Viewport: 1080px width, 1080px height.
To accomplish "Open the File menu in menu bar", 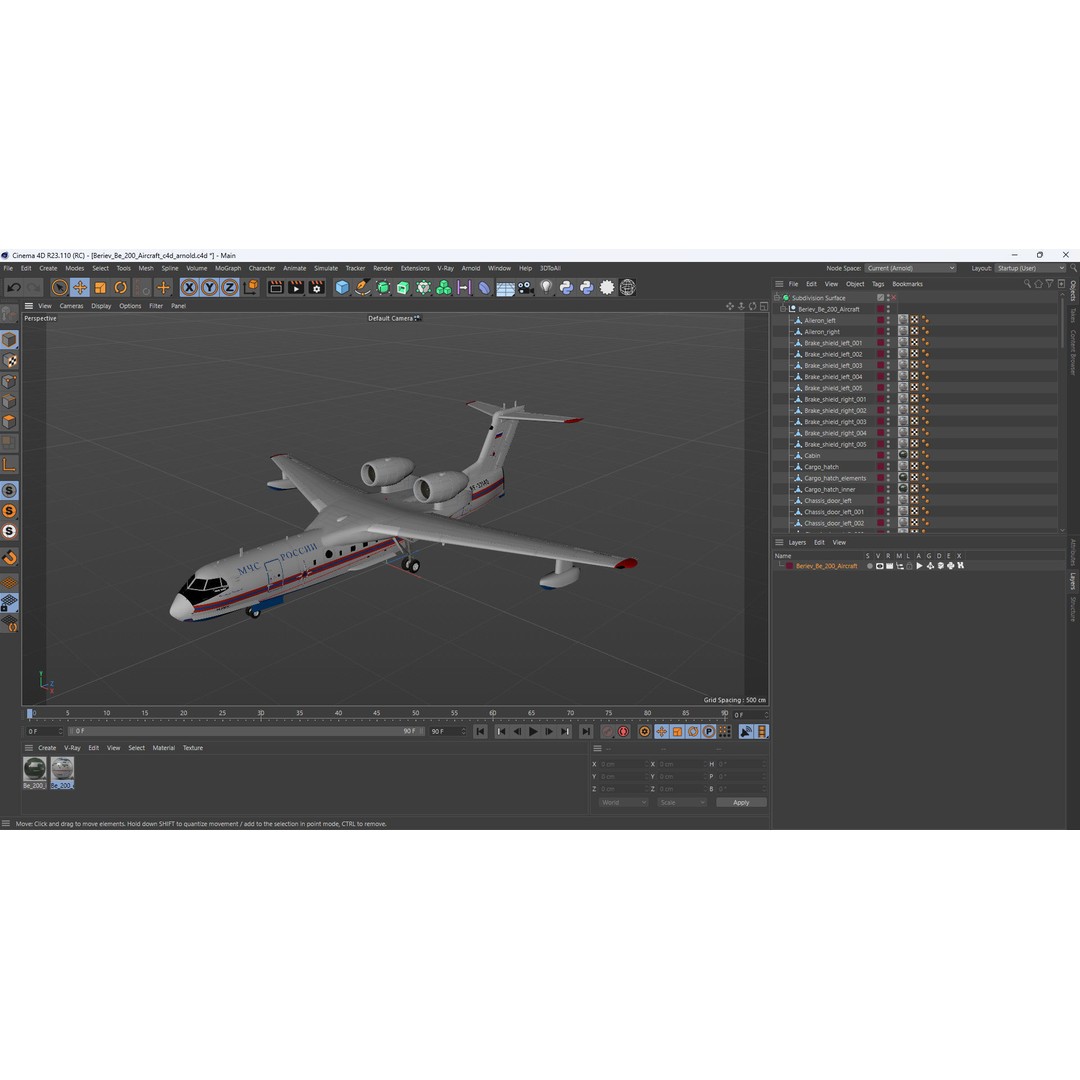I will tap(8, 268).
